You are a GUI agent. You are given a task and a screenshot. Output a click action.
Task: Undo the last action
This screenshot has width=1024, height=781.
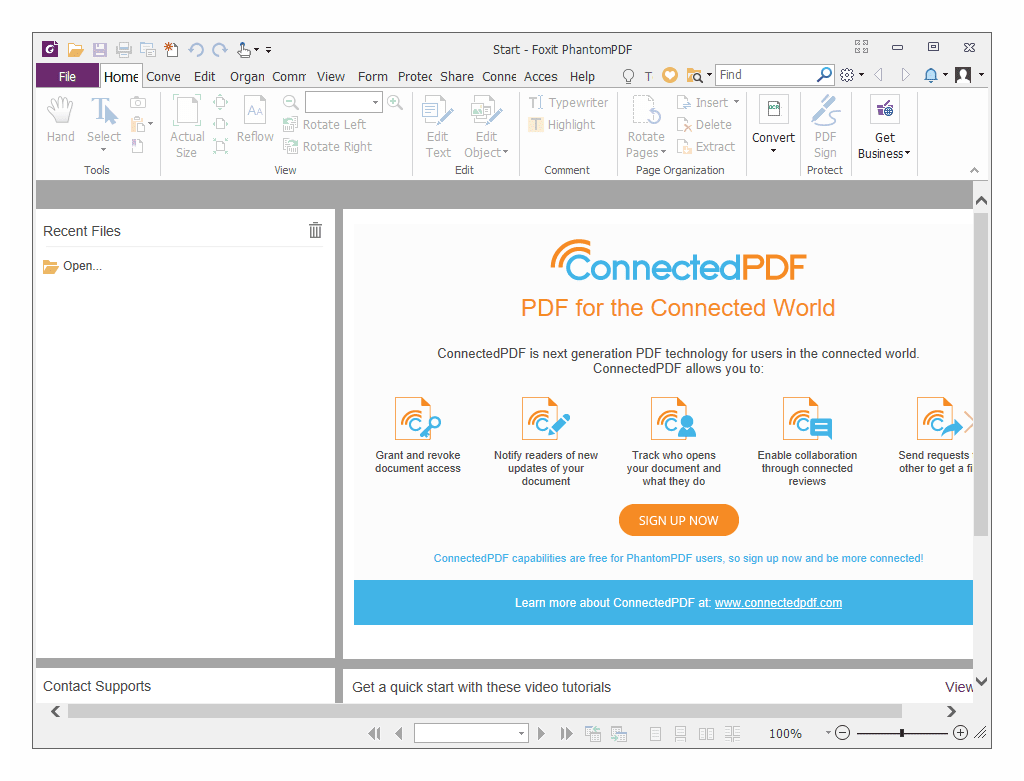click(196, 50)
